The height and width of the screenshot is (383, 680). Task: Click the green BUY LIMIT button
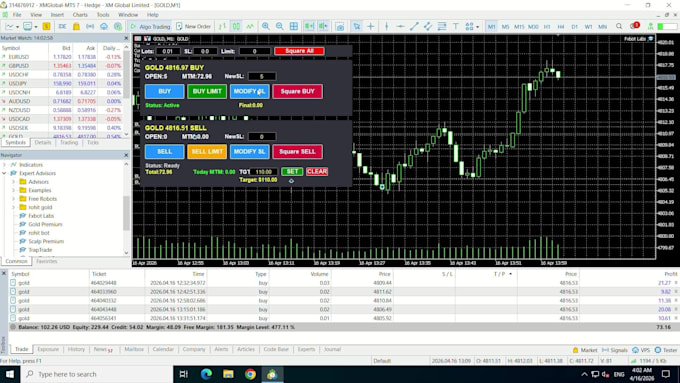[207, 92]
